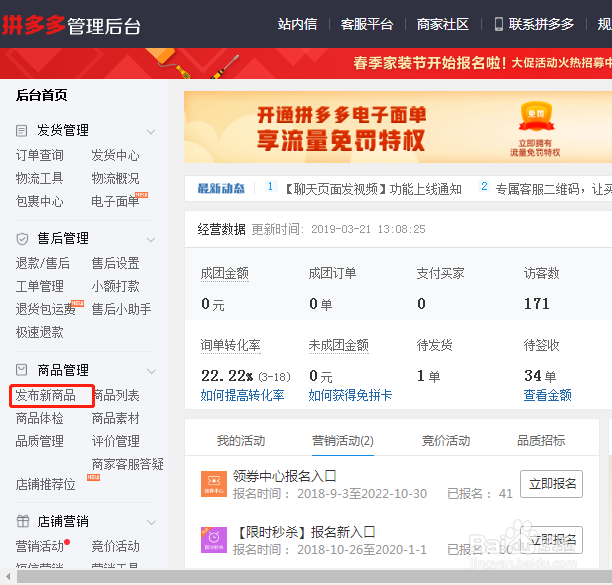Collapse the 商品管理 section chevron
Viewport: 612px width, 585px height.
point(151,371)
